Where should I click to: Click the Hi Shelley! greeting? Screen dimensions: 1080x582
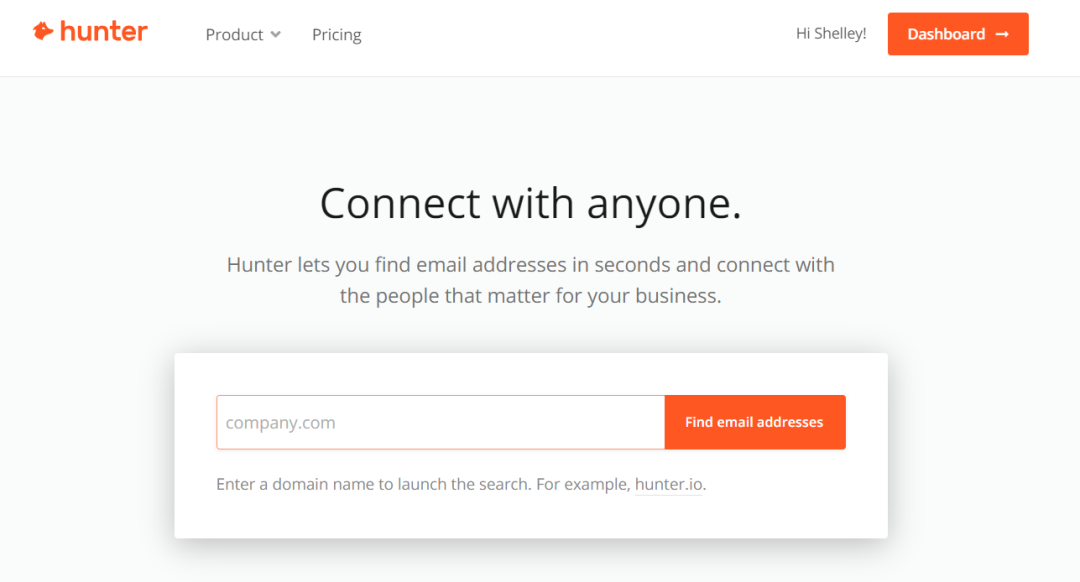[831, 34]
